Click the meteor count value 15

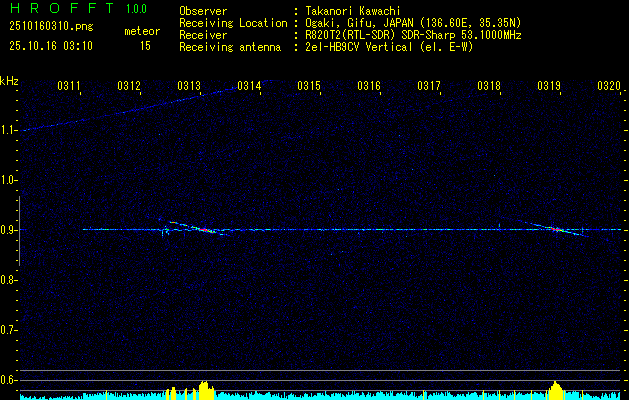click(x=145, y=46)
